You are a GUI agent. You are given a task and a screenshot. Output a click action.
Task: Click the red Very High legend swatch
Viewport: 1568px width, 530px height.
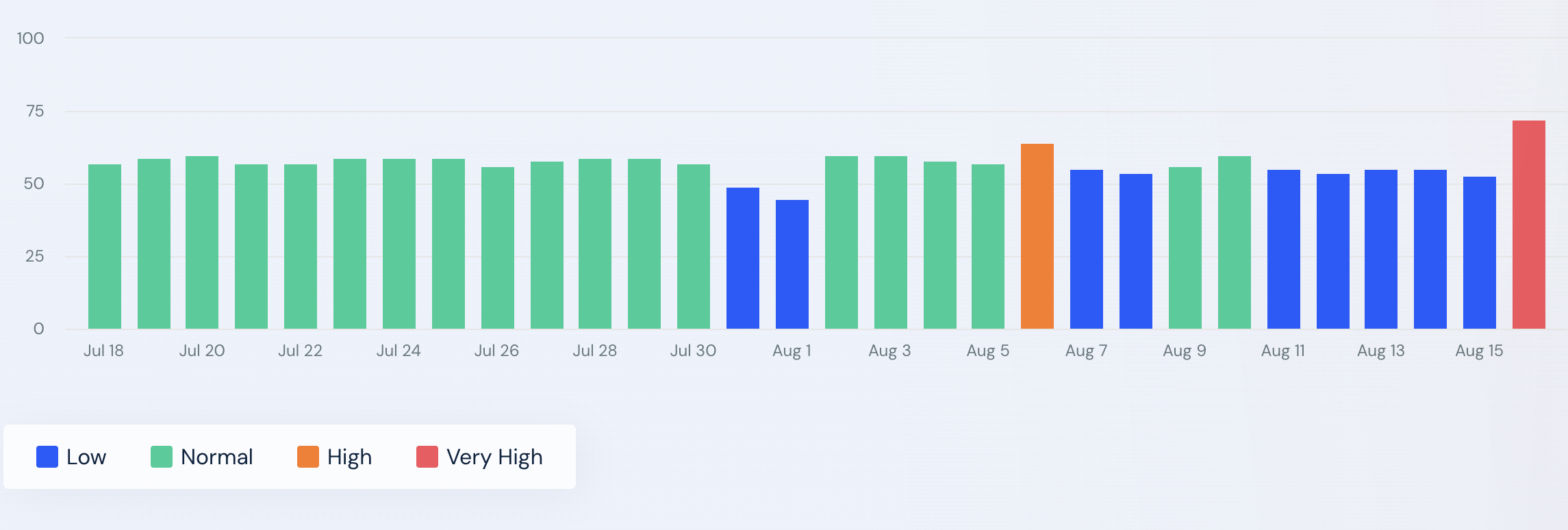tap(427, 457)
